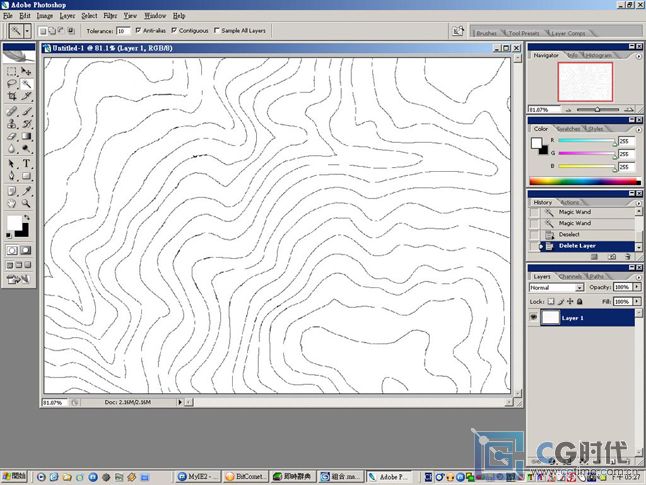Click the red R color slider
The height and width of the screenshot is (485, 646).
click(x=586, y=141)
